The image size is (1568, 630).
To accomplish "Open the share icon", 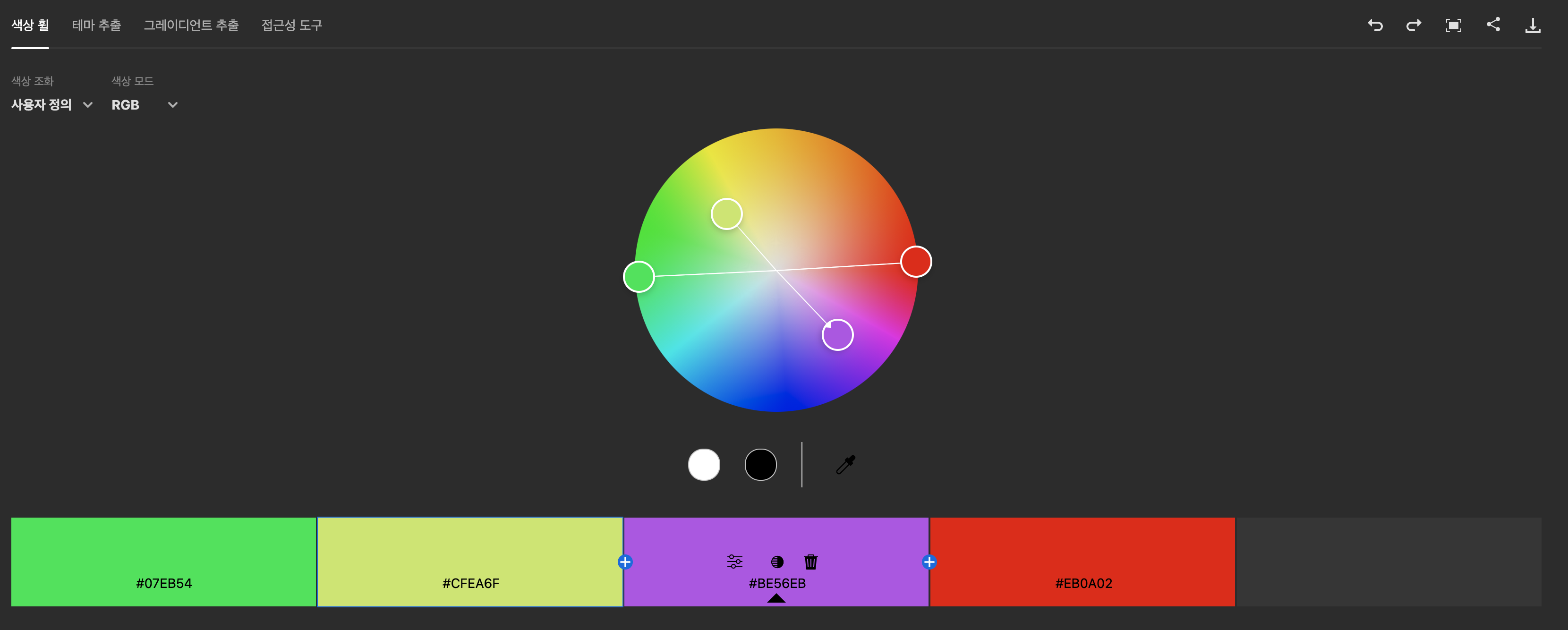I will (1492, 25).
